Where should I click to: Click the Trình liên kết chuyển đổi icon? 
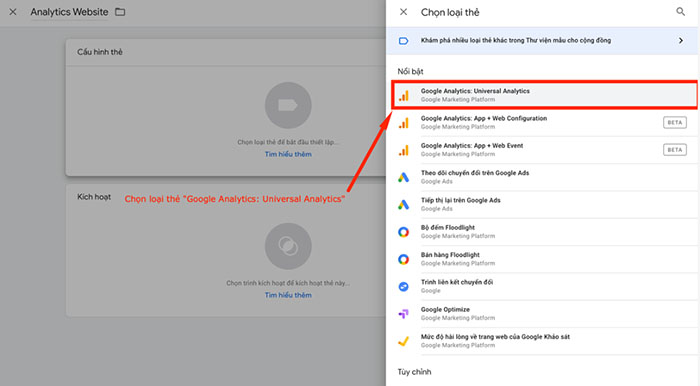tap(404, 286)
